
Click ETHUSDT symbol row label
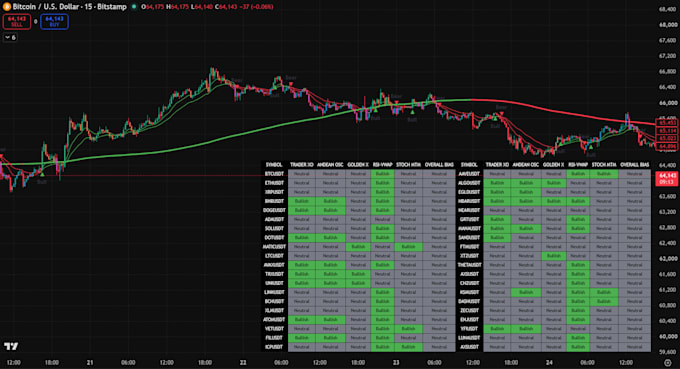(274, 183)
